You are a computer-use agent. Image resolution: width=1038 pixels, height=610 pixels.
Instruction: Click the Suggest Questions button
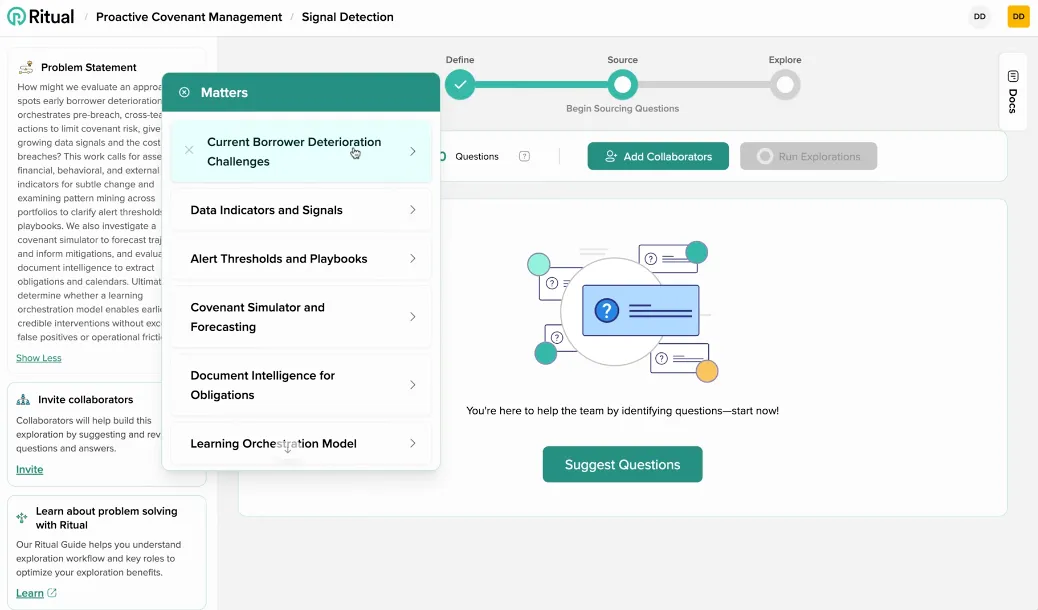click(622, 464)
